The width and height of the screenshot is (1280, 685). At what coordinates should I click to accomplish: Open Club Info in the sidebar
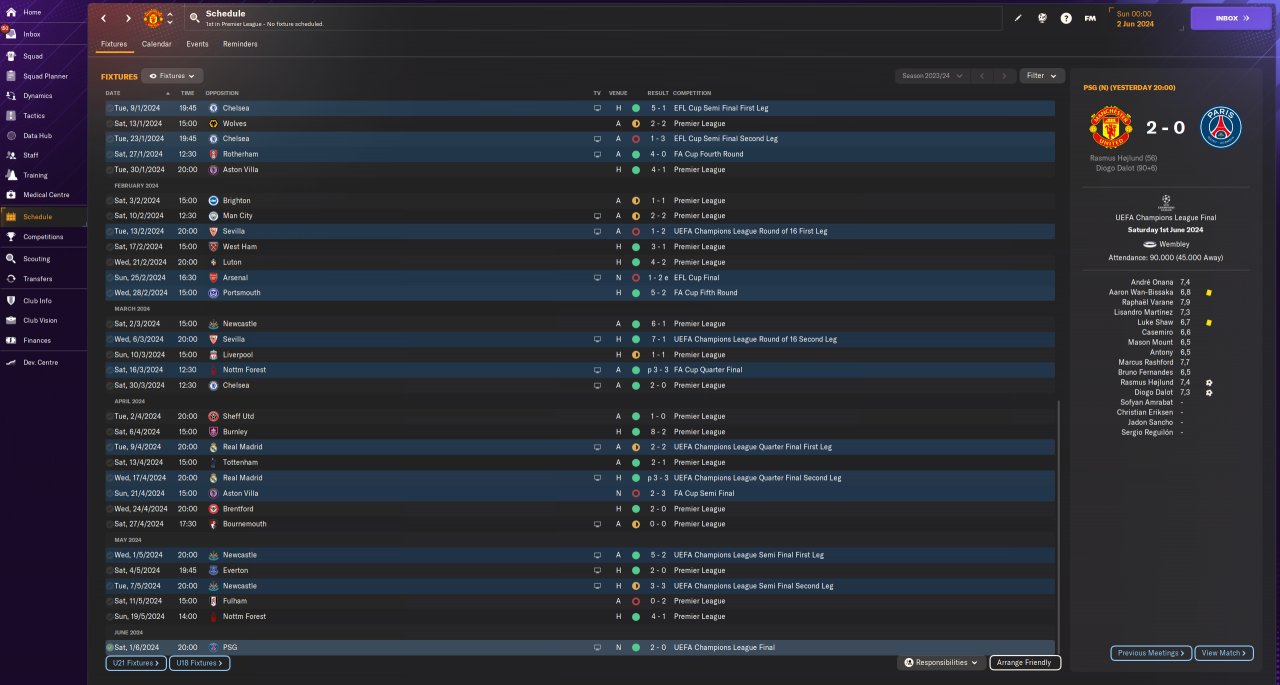click(37, 300)
